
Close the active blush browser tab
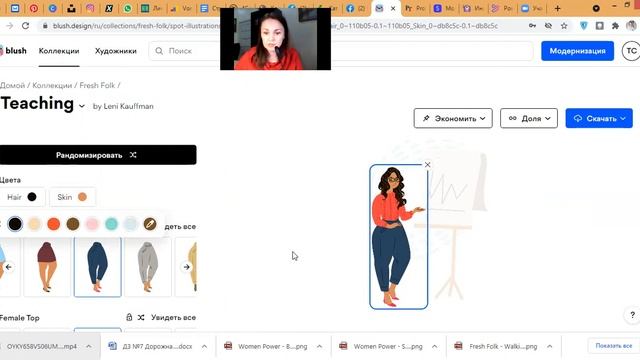393,8
